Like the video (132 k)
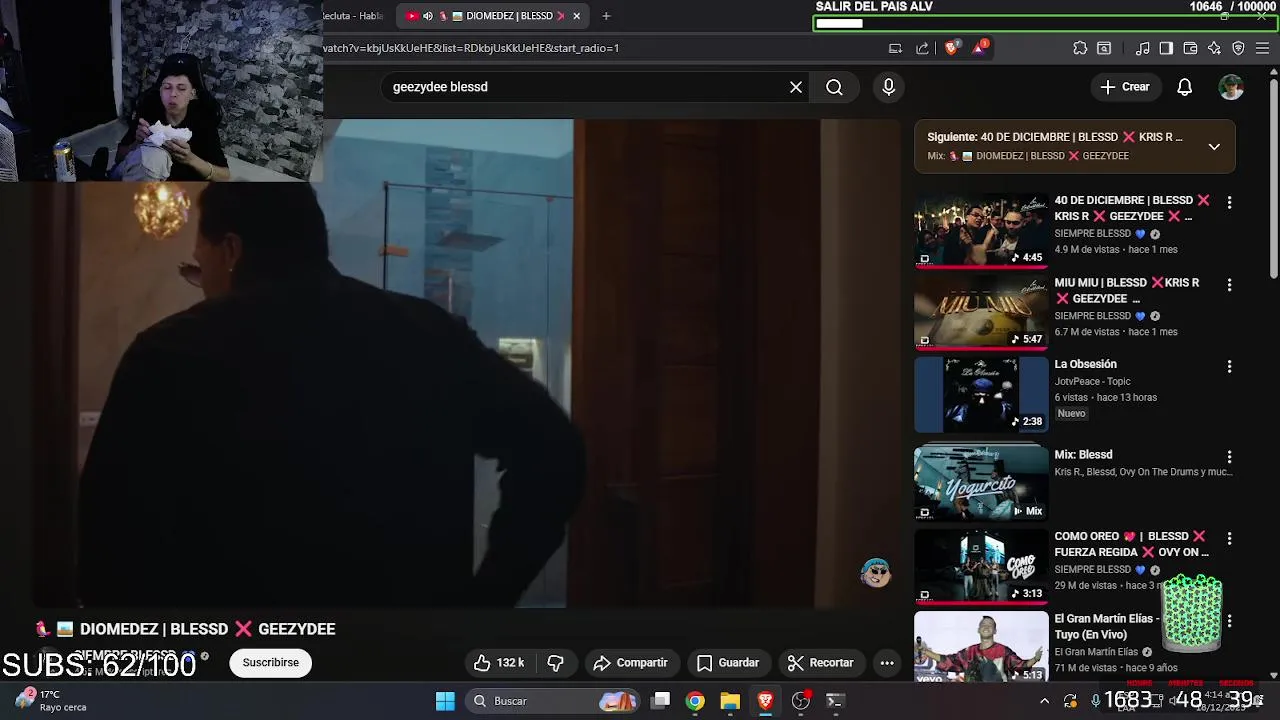The height and width of the screenshot is (720, 1280). [x=499, y=663]
